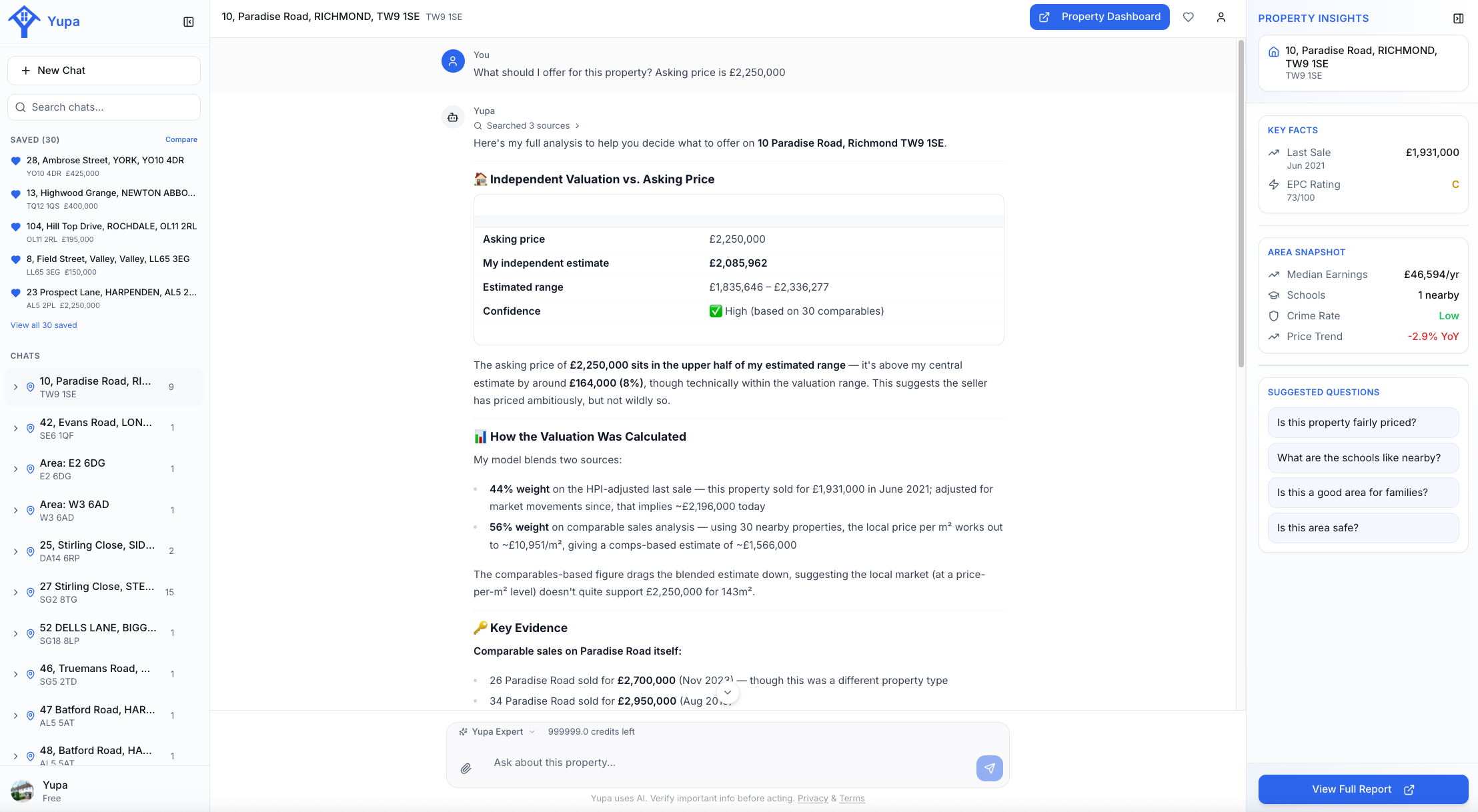Click the Crime Rate shield icon
This screenshot has height=812, width=1478.
tap(1274, 316)
